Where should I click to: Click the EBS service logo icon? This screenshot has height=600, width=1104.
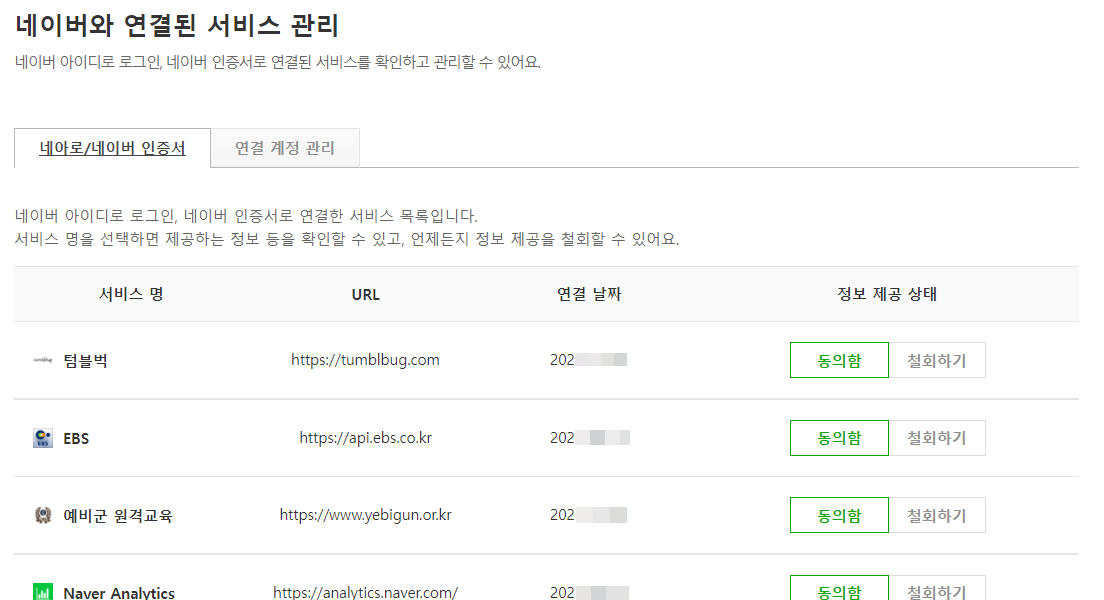[43, 438]
